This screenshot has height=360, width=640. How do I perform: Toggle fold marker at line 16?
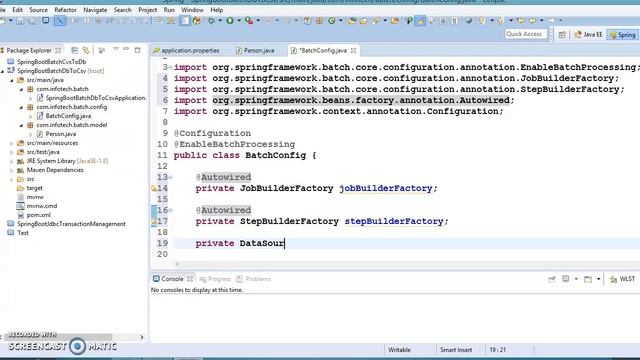pos(170,211)
